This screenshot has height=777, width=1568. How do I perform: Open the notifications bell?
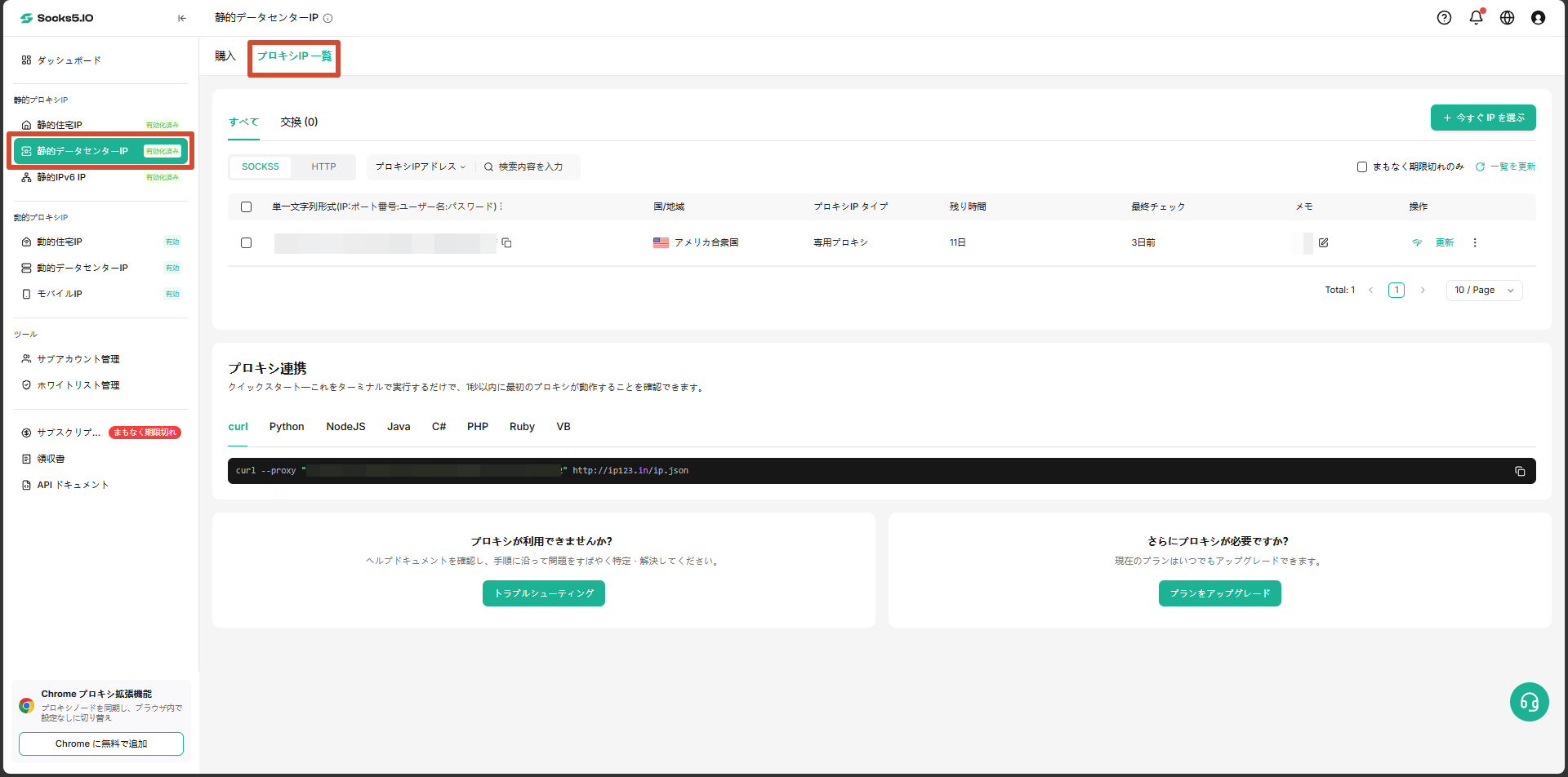pos(1476,17)
